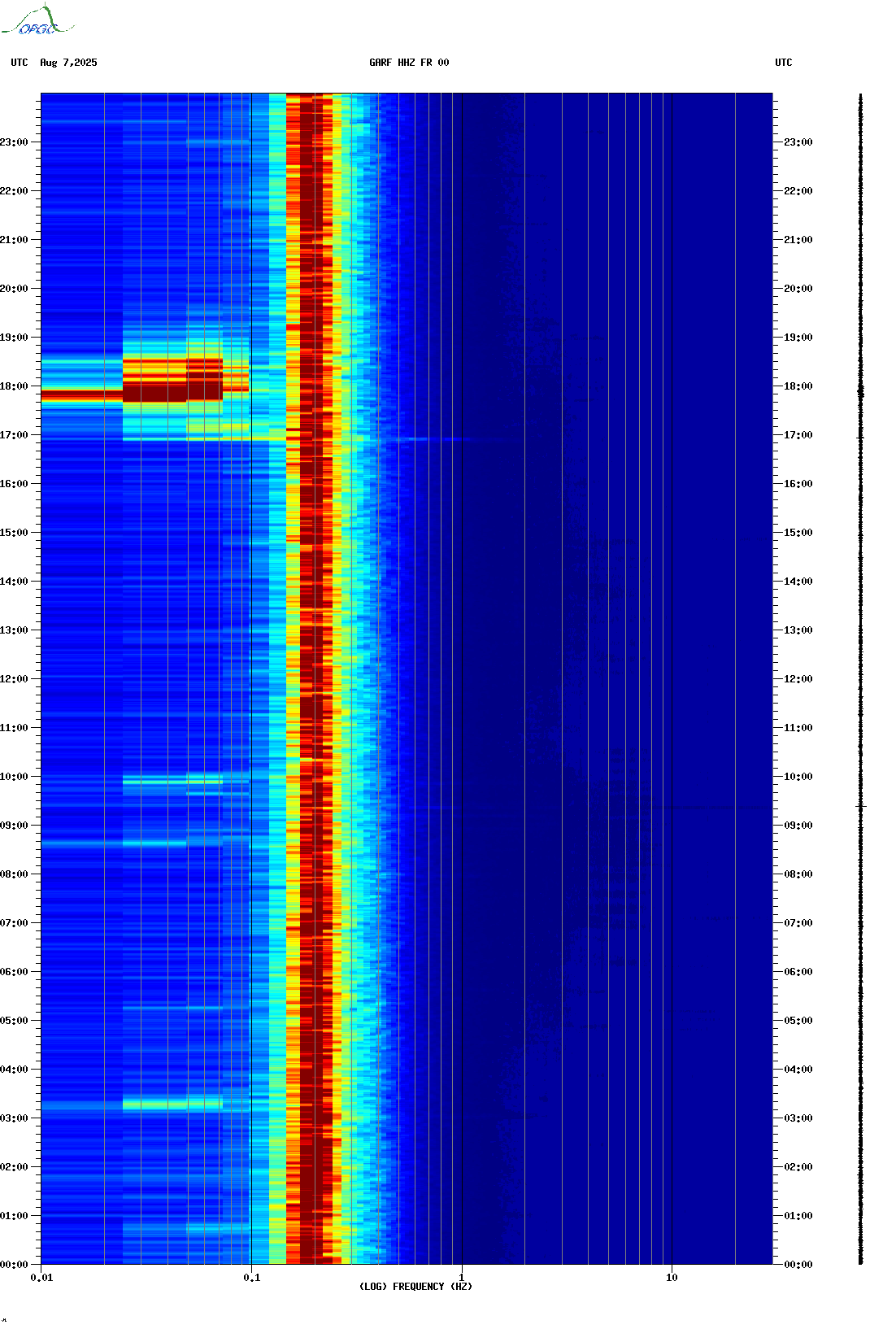Click the 23:00 label on the left time axis

[14, 142]
